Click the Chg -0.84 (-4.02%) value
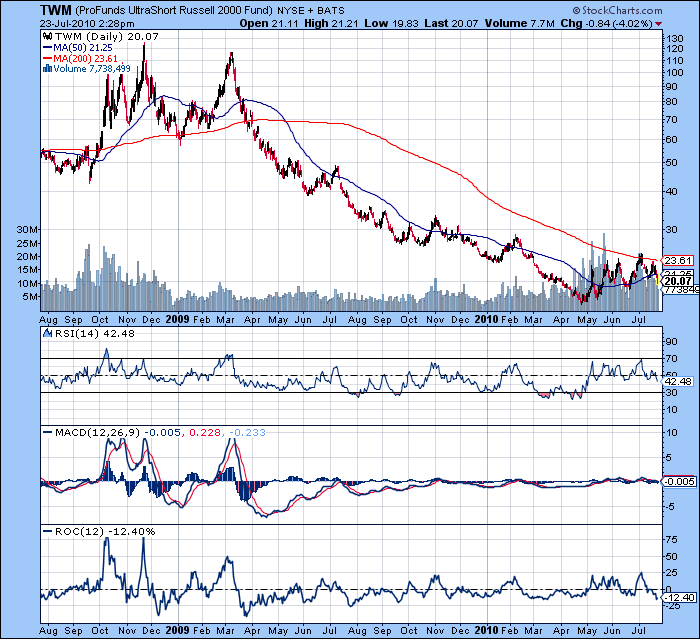 pos(607,24)
